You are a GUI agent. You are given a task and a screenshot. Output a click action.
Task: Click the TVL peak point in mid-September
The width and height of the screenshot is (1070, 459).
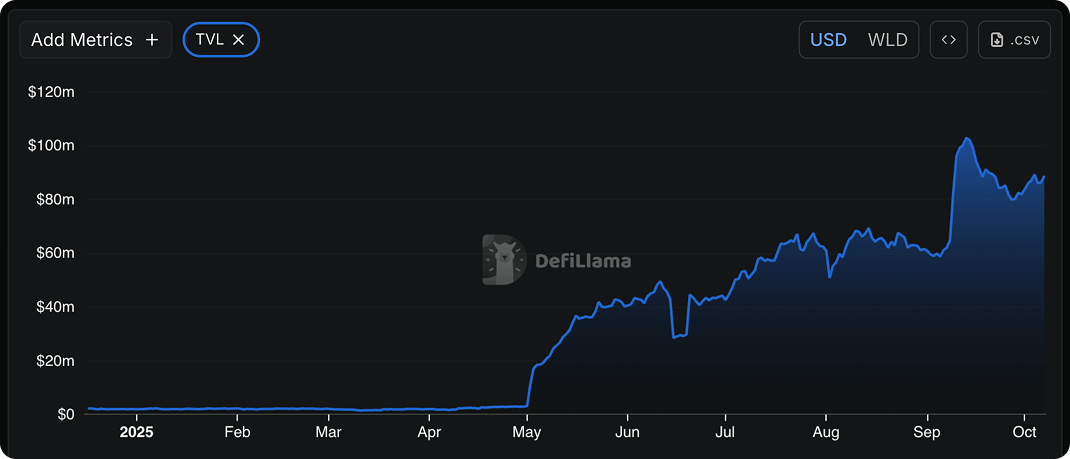[966, 138]
